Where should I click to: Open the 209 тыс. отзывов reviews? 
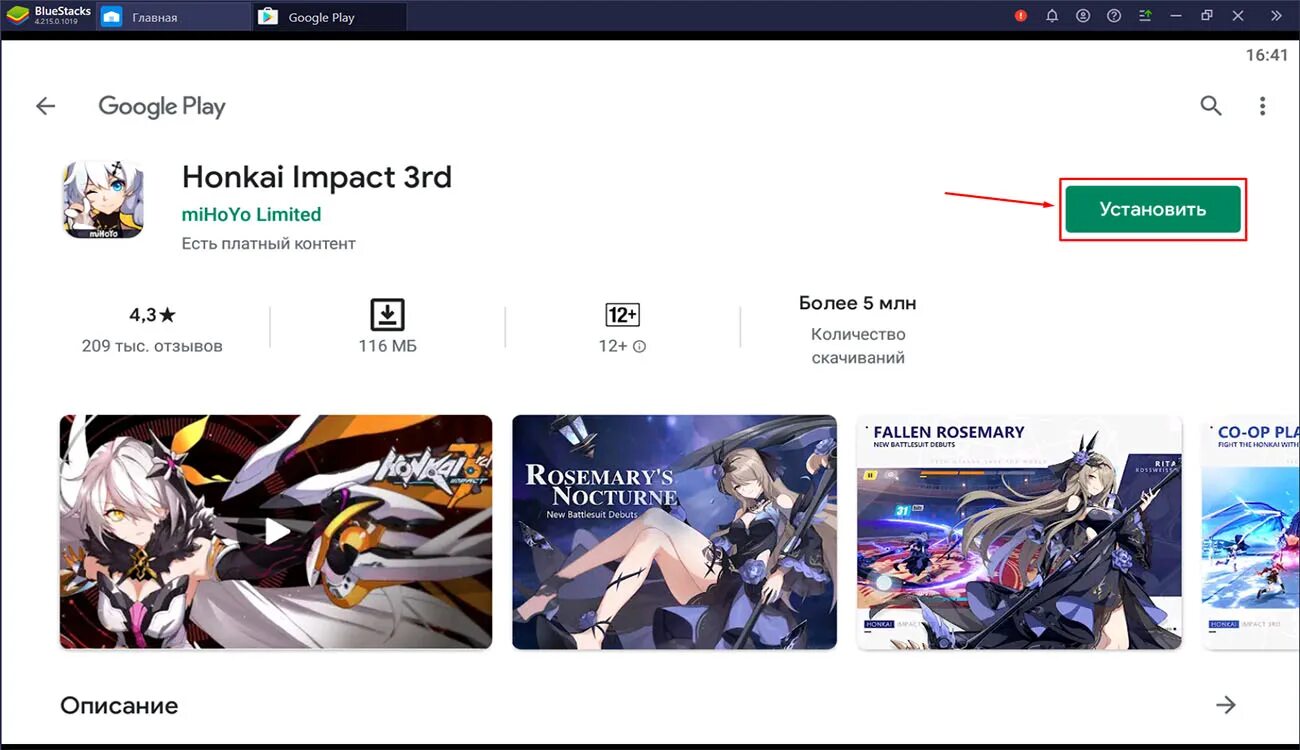coord(152,346)
